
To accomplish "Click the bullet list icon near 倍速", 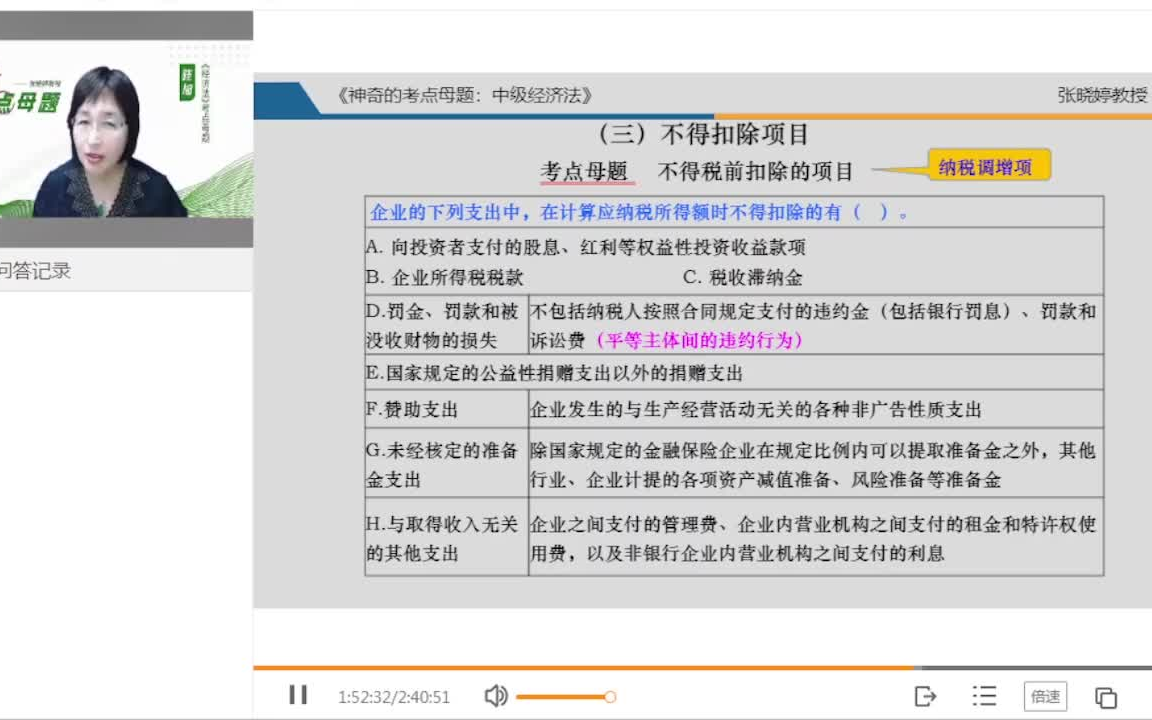I will pyautogui.click(x=985, y=695).
